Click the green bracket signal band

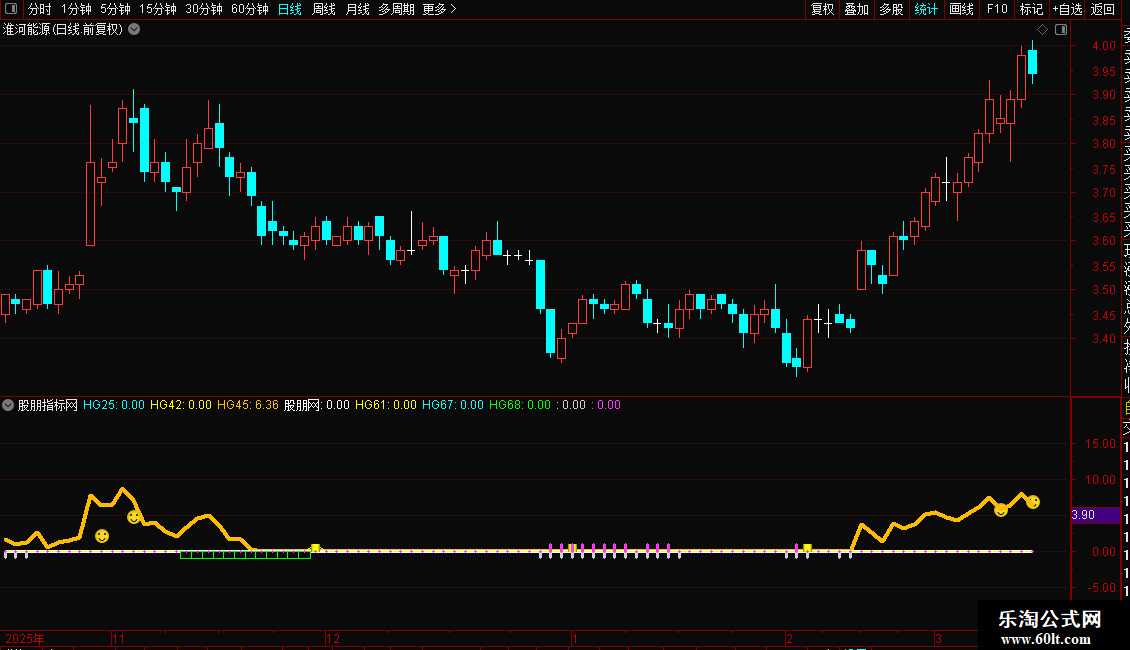click(245, 555)
